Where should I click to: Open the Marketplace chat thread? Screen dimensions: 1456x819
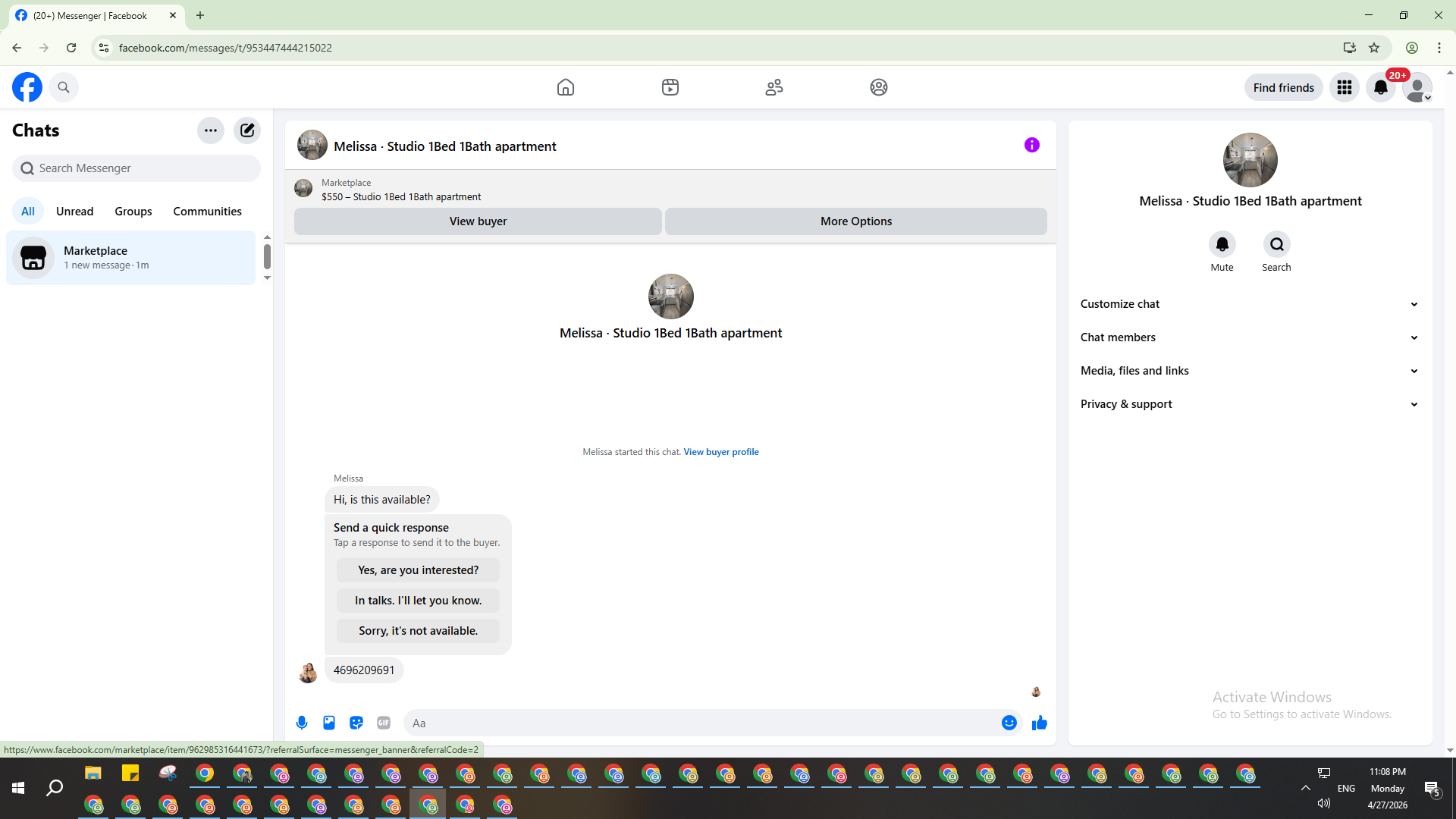click(131, 258)
